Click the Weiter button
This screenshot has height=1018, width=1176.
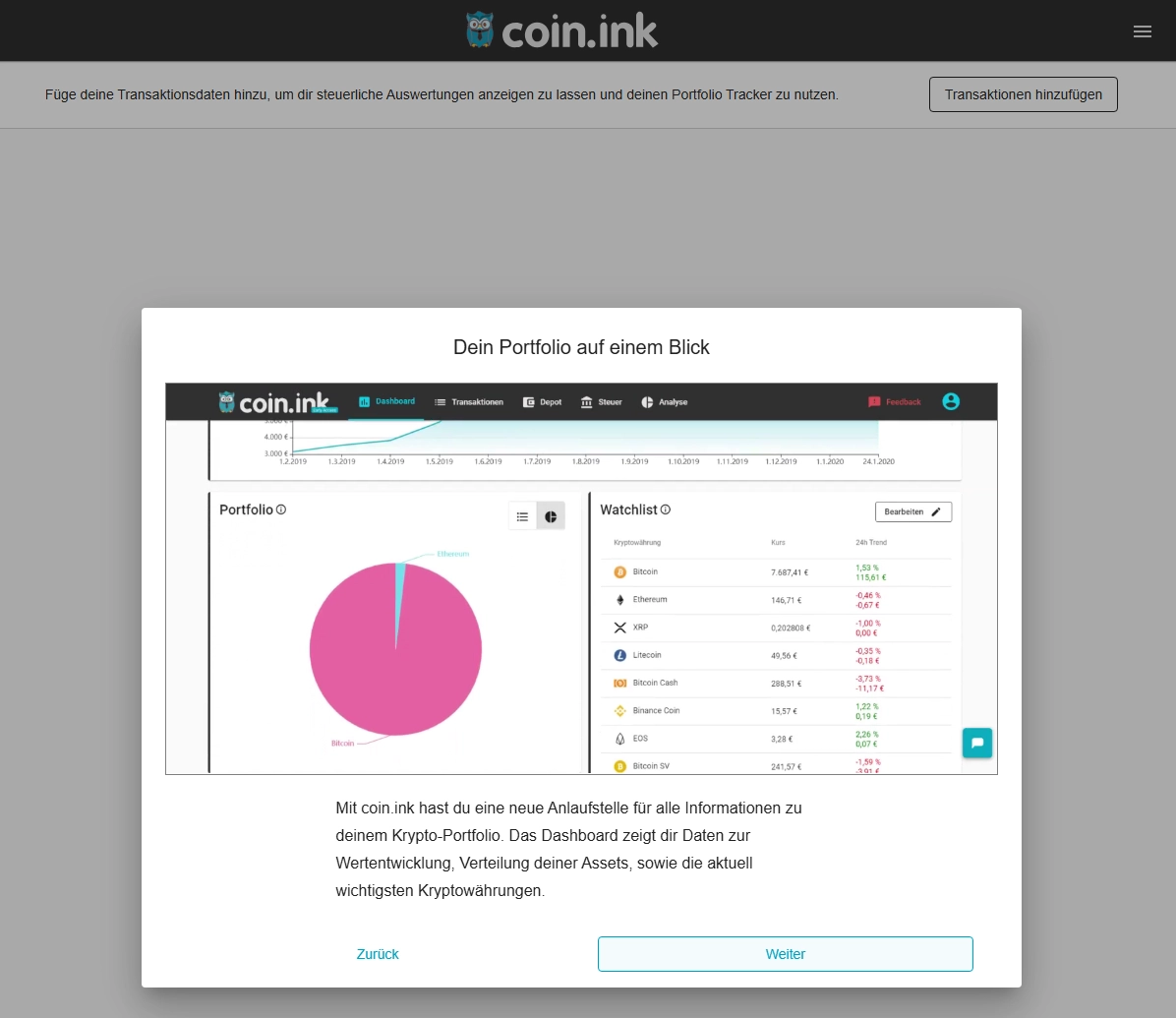[786, 953]
